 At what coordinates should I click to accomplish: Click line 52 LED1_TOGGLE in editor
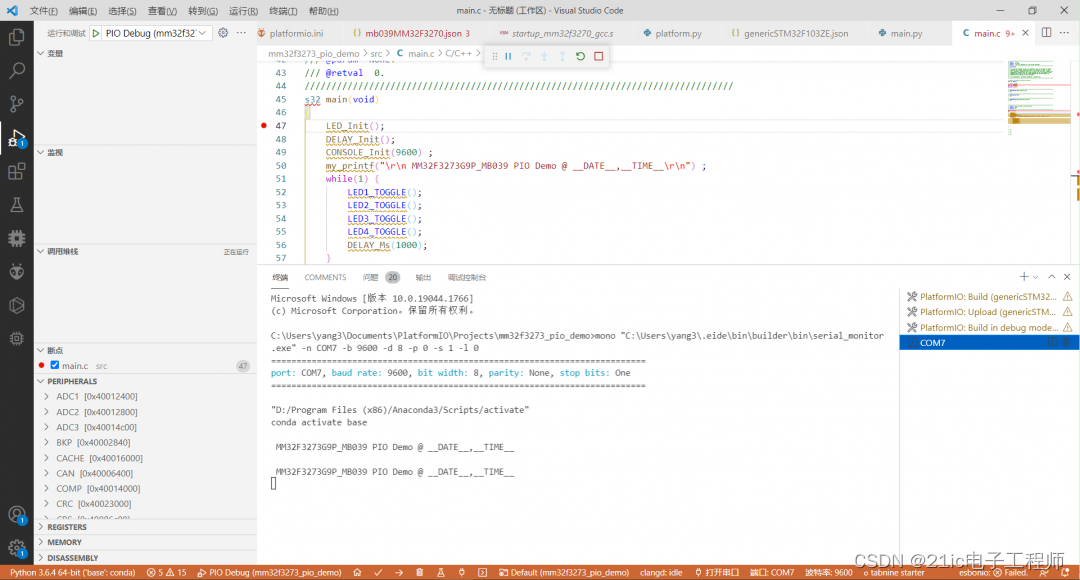pyautogui.click(x=376, y=192)
